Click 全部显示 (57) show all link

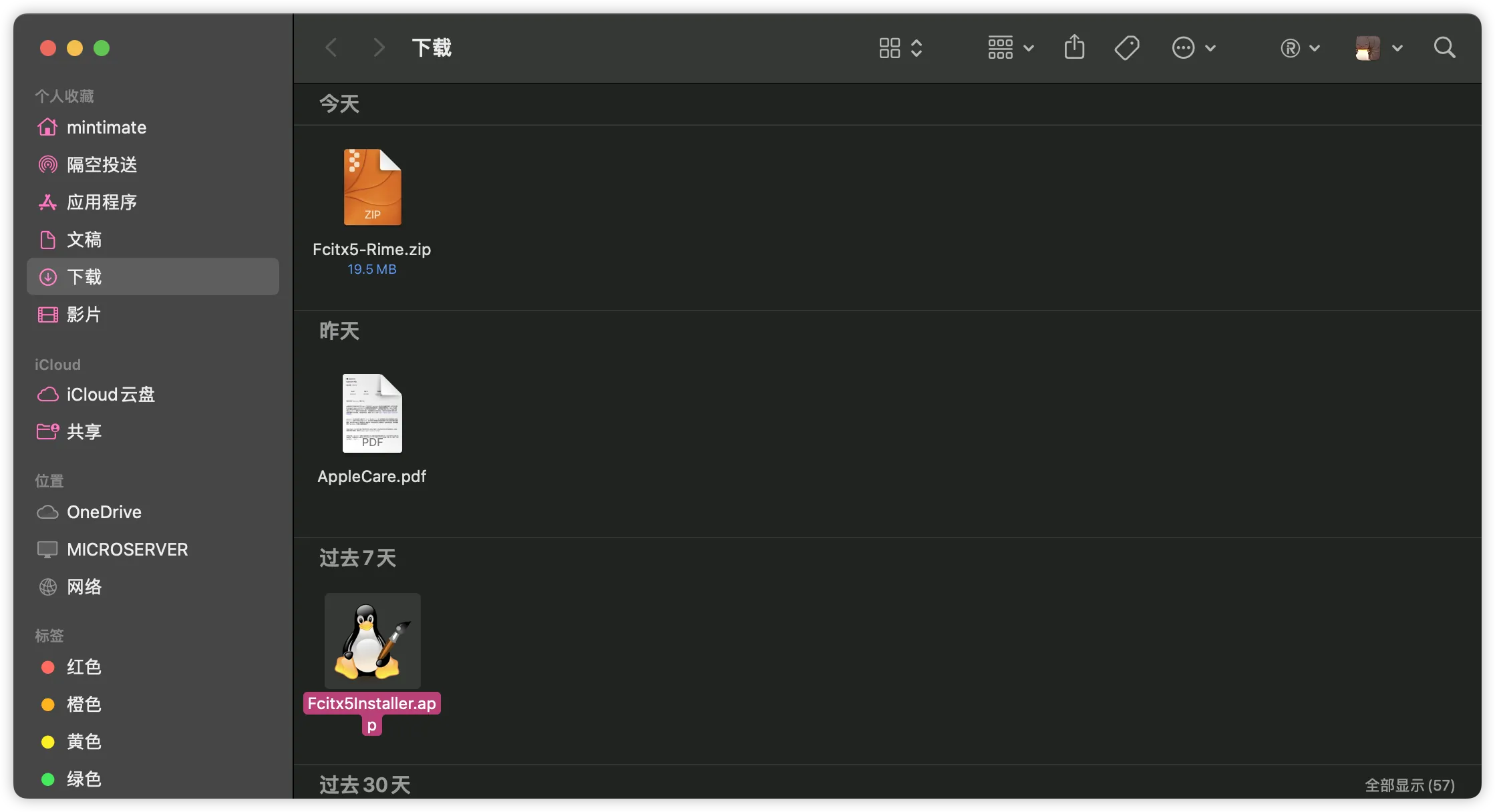click(x=1409, y=785)
